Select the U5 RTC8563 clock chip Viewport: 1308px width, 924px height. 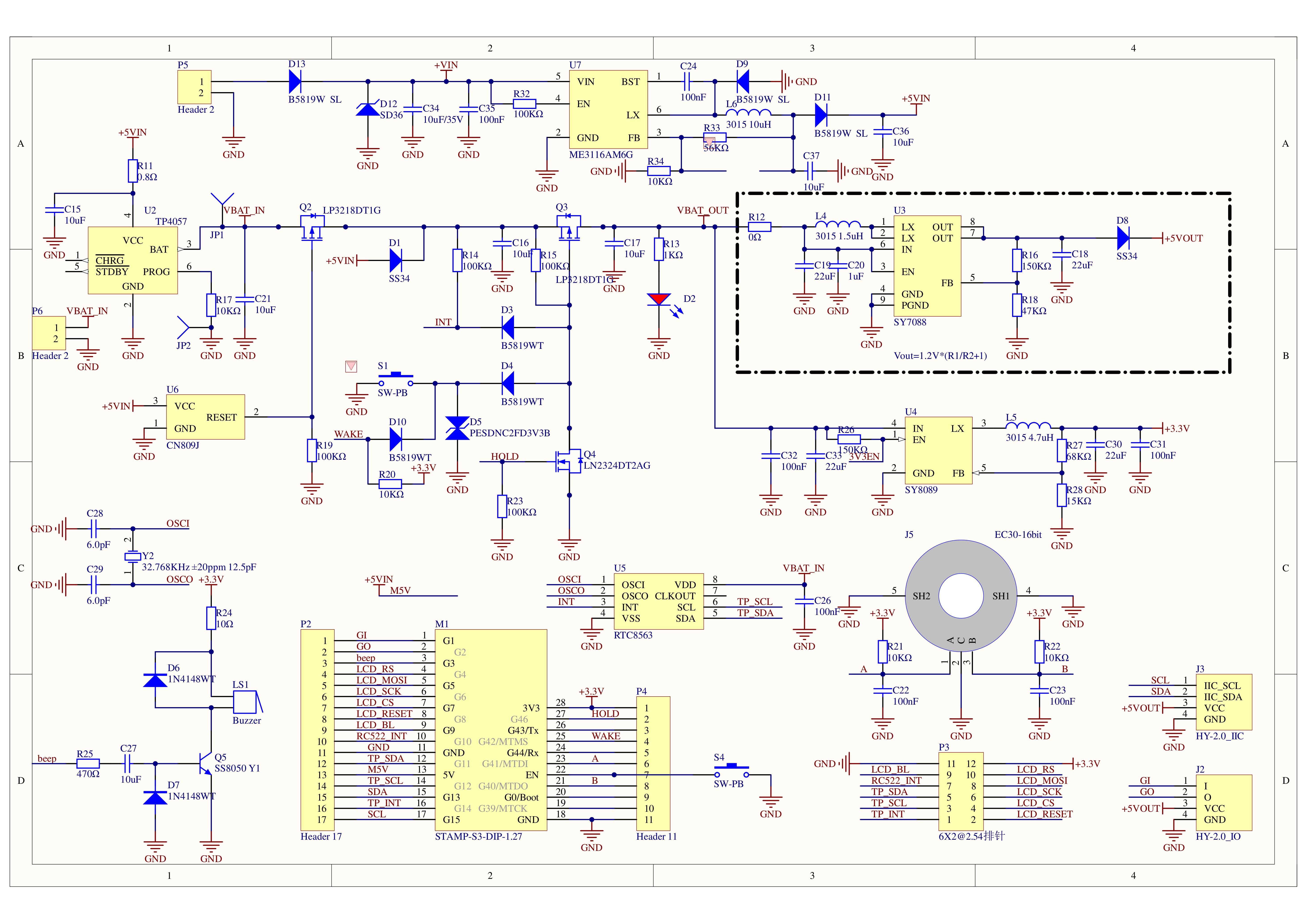click(658, 602)
